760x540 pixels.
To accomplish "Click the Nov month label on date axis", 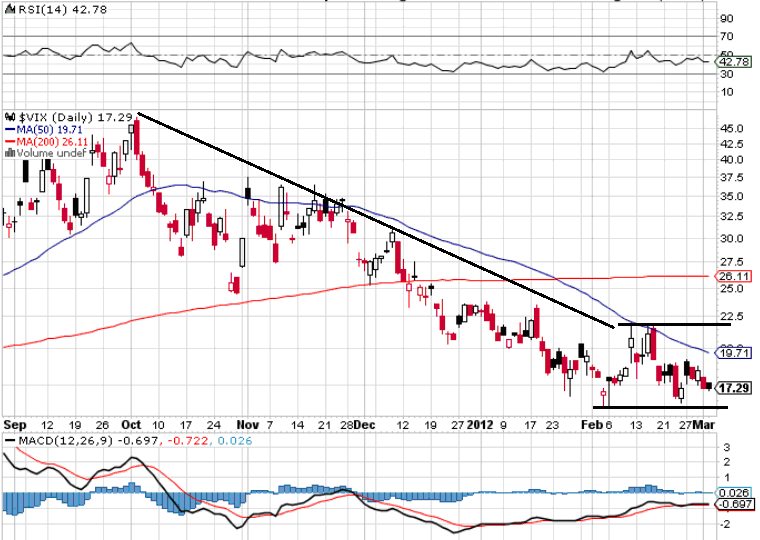I will pyautogui.click(x=247, y=425).
